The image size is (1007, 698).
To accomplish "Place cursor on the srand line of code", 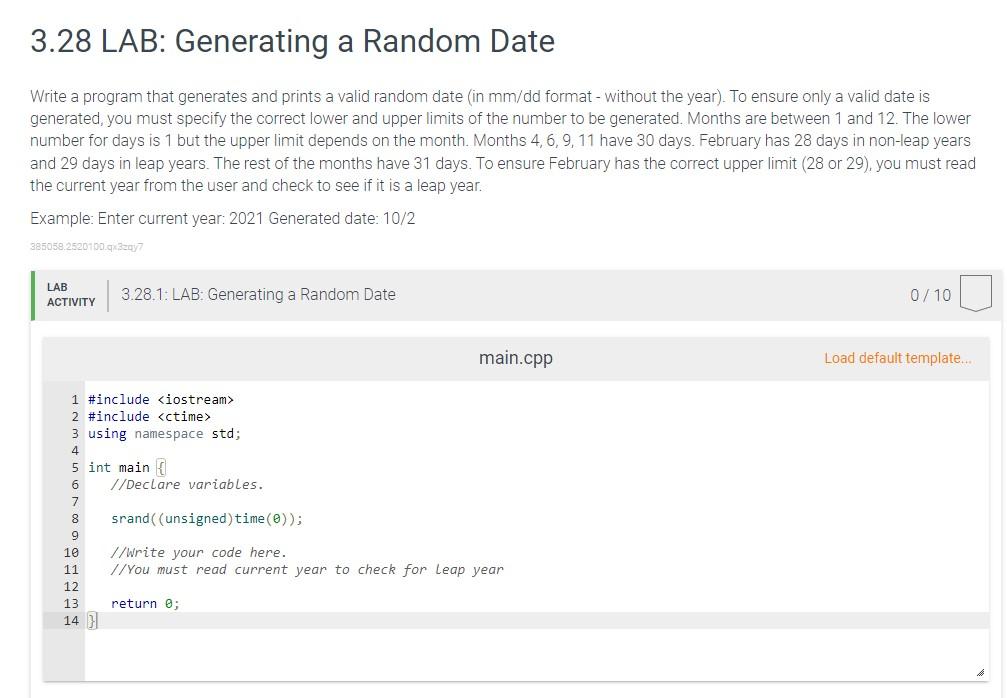I will click(x=206, y=519).
